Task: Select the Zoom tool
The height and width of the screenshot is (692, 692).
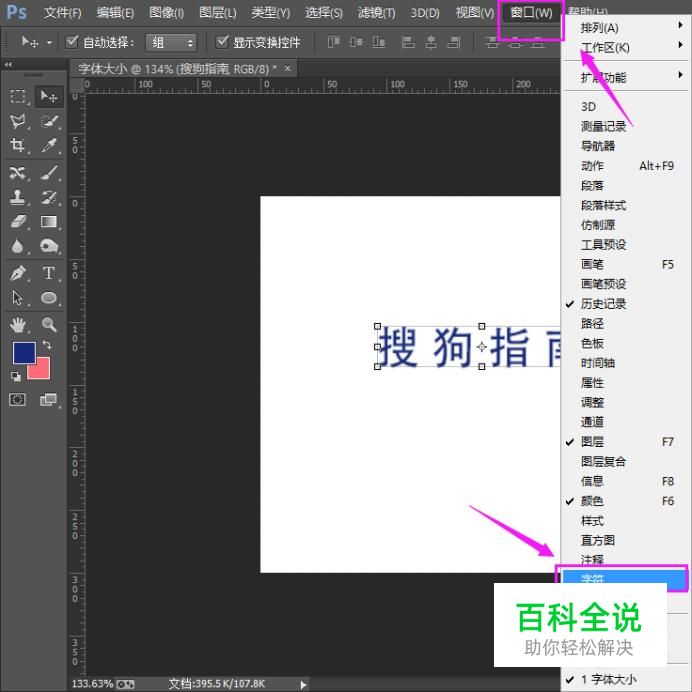Action: click(49, 325)
